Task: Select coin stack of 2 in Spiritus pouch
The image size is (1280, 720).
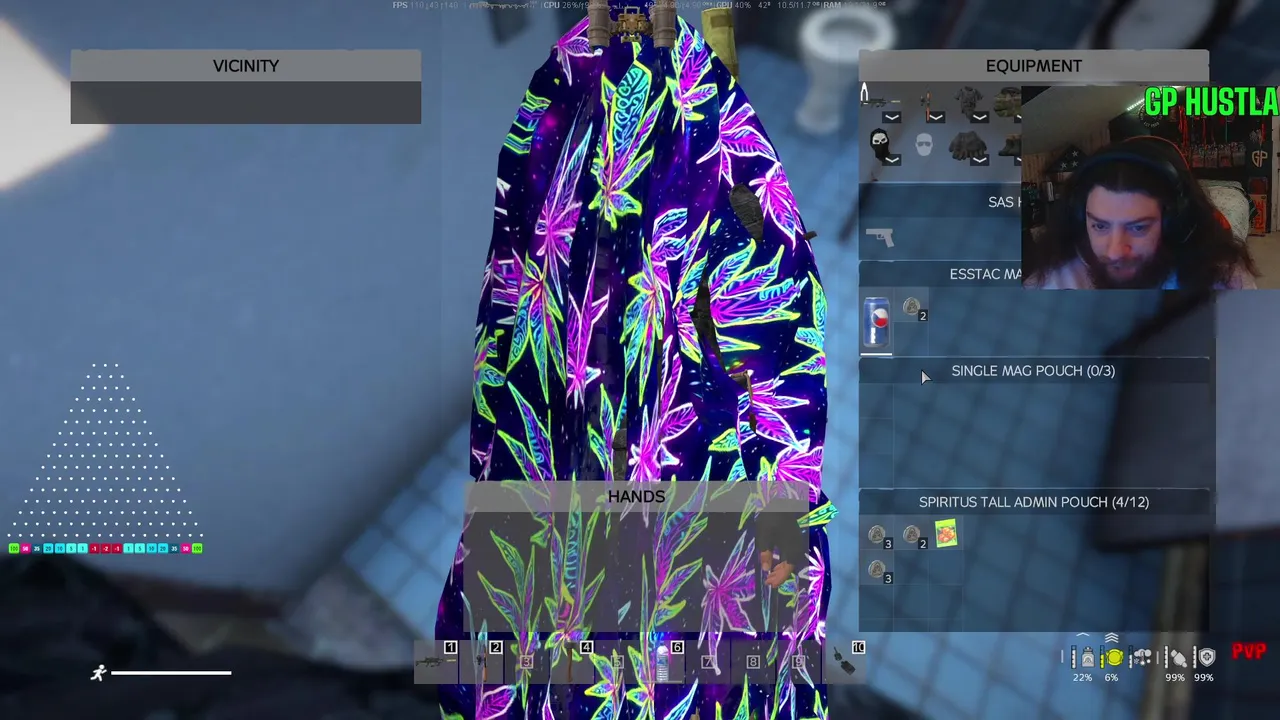Action: pyautogui.click(x=912, y=535)
